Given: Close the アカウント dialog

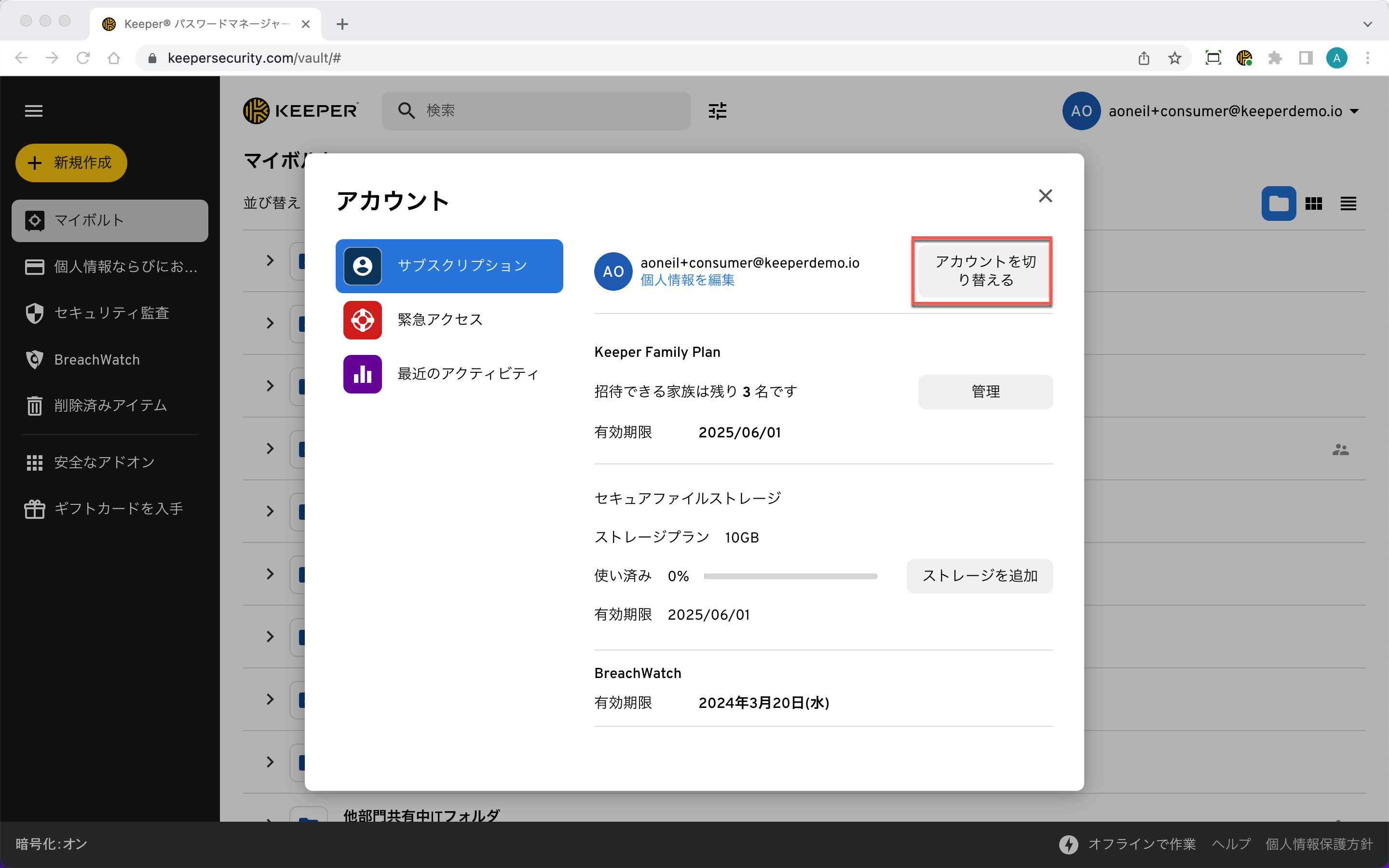Looking at the screenshot, I should point(1045,196).
